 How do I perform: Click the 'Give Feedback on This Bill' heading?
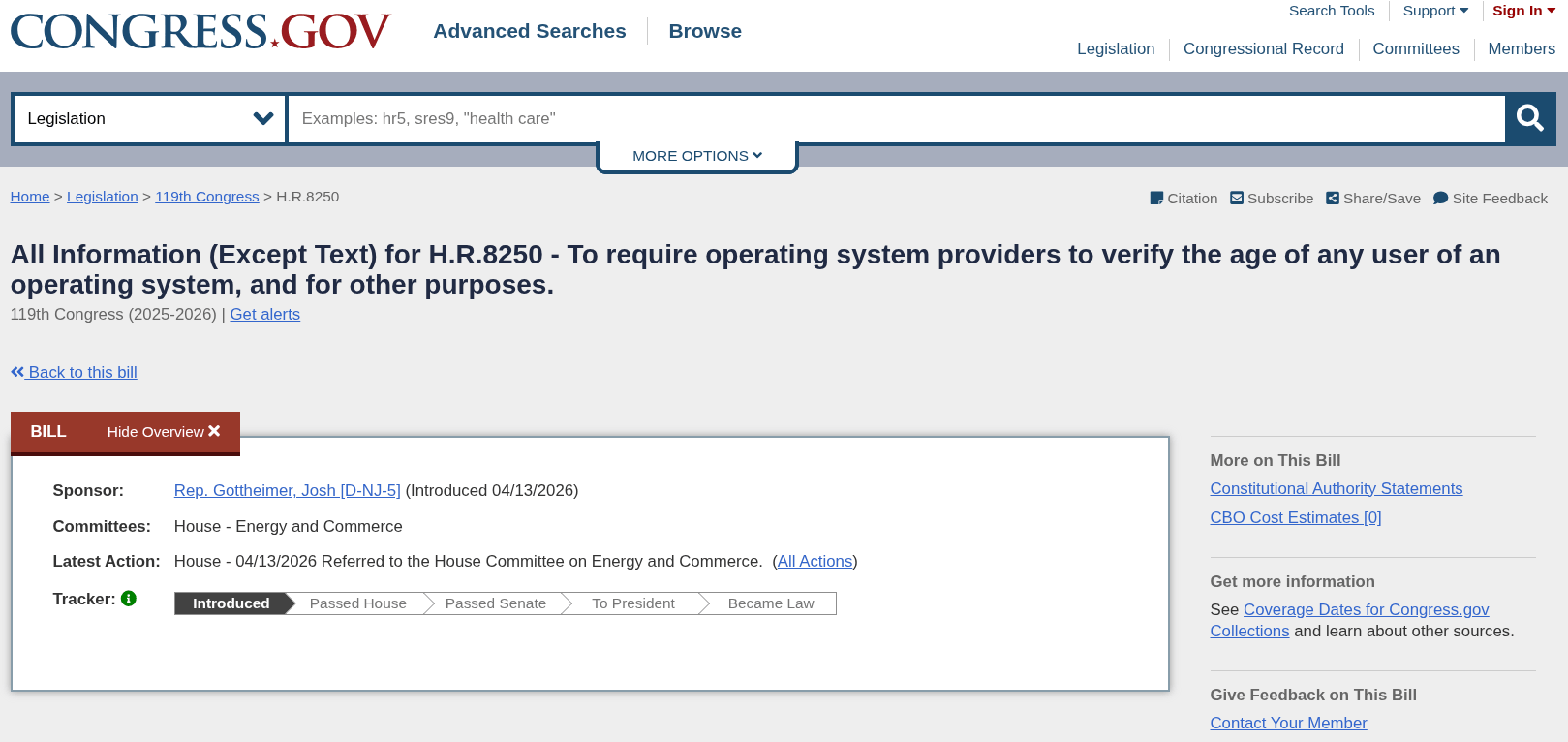tap(1313, 695)
